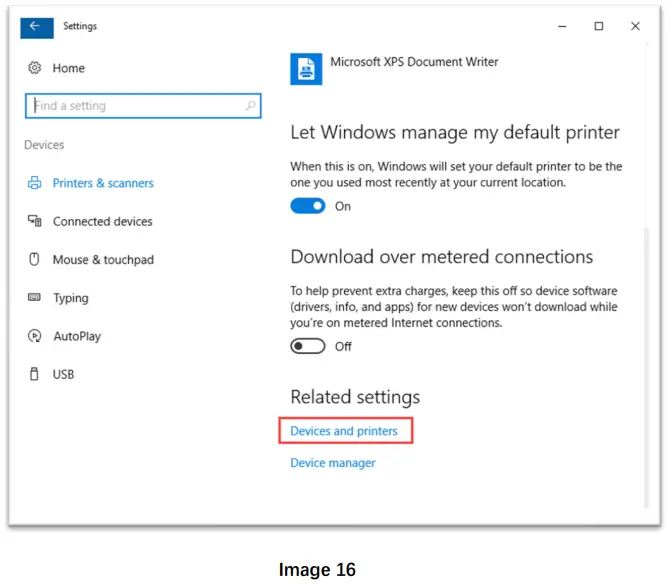Select Printers & scanners category
The width and height of the screenshot is (670, 587).
click(x=103, y=183)
